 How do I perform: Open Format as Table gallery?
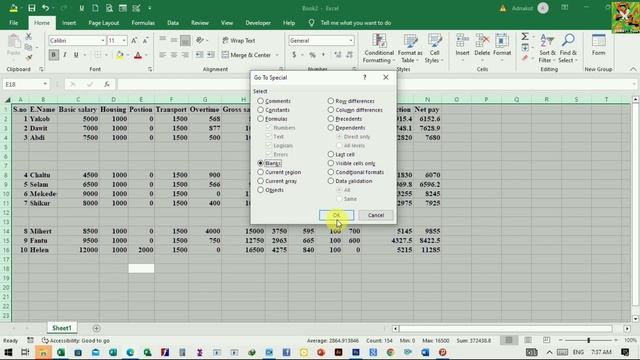(x=410, y=48)
